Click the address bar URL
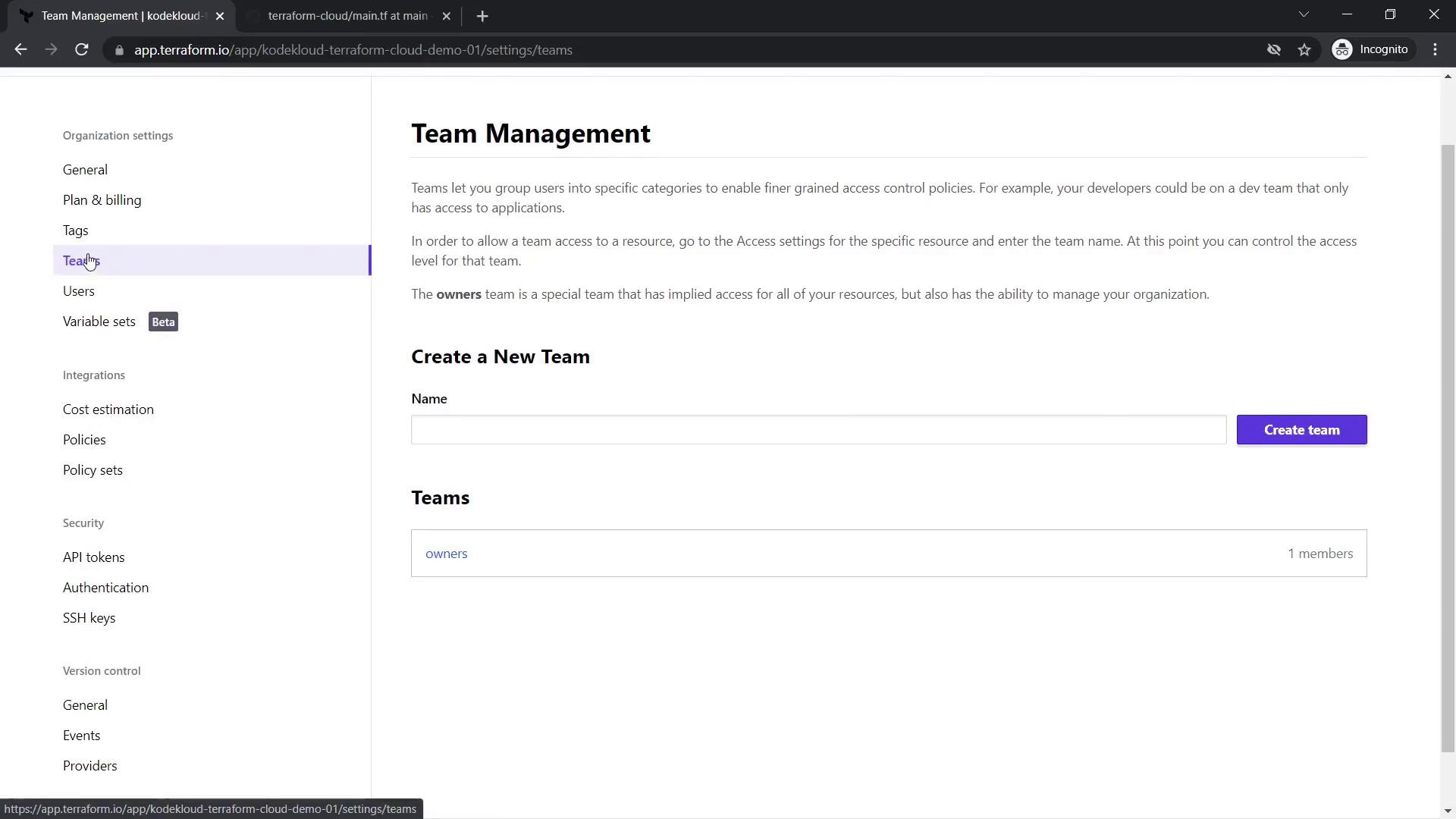 [353, 50]
